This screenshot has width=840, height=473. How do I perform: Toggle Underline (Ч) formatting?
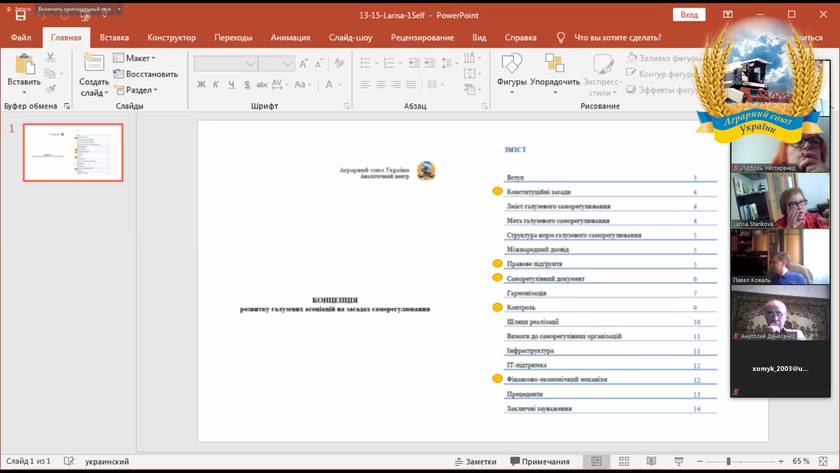click(x=231, y=84)
